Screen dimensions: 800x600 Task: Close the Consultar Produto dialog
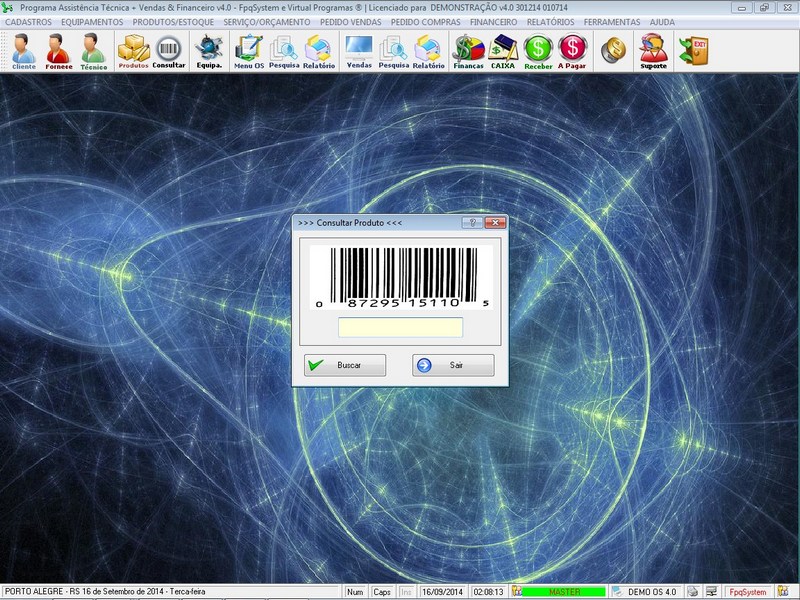pyautogui.click(x=495, y=222)
